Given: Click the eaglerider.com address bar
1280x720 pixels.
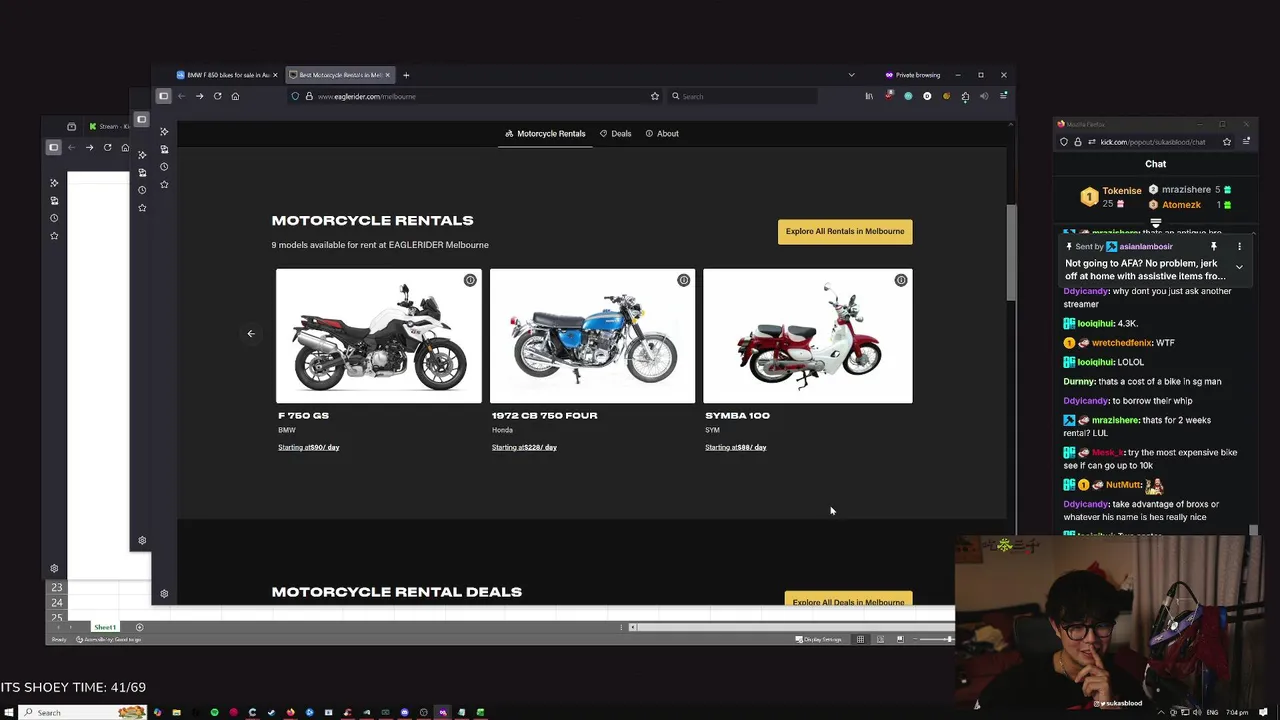Looking at the screenshot, I should [475, 96].
